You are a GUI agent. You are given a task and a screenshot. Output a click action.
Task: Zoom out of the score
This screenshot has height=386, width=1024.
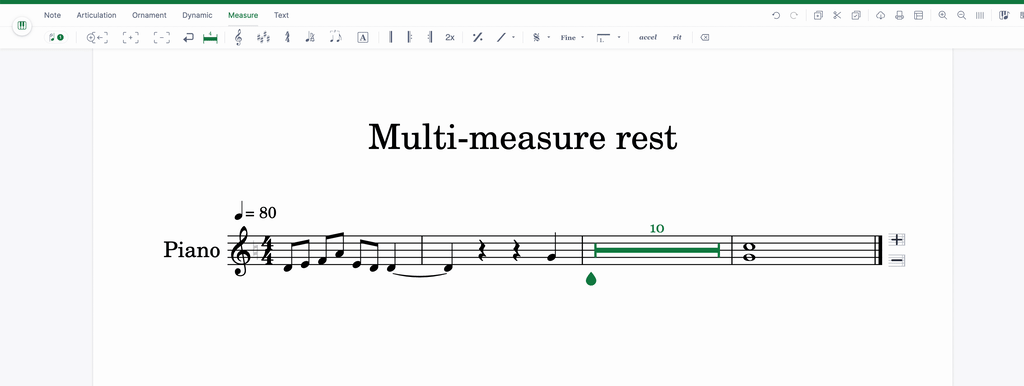tap(961, 15)
